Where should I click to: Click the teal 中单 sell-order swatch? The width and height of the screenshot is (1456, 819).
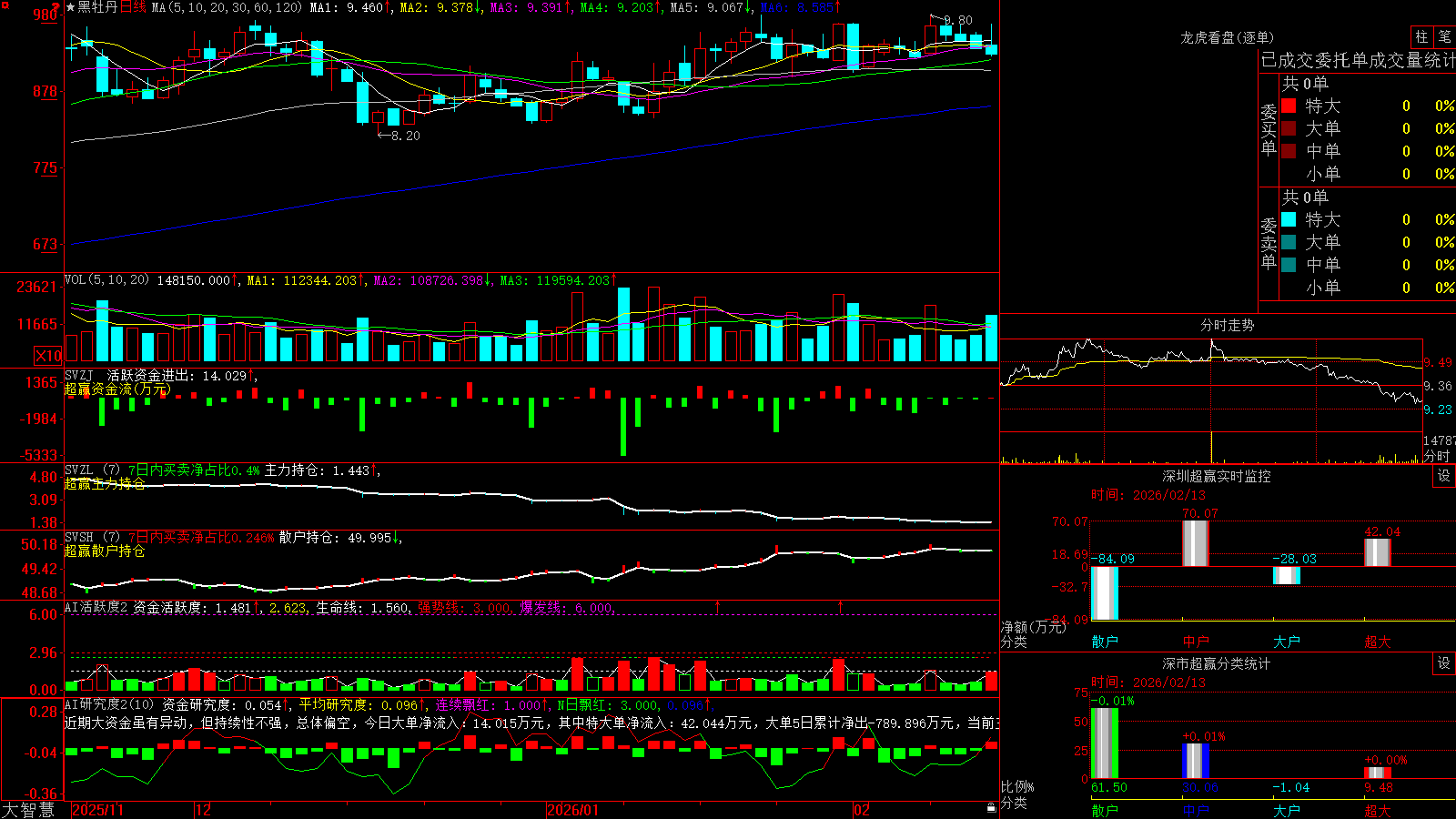pos(1289,265)
